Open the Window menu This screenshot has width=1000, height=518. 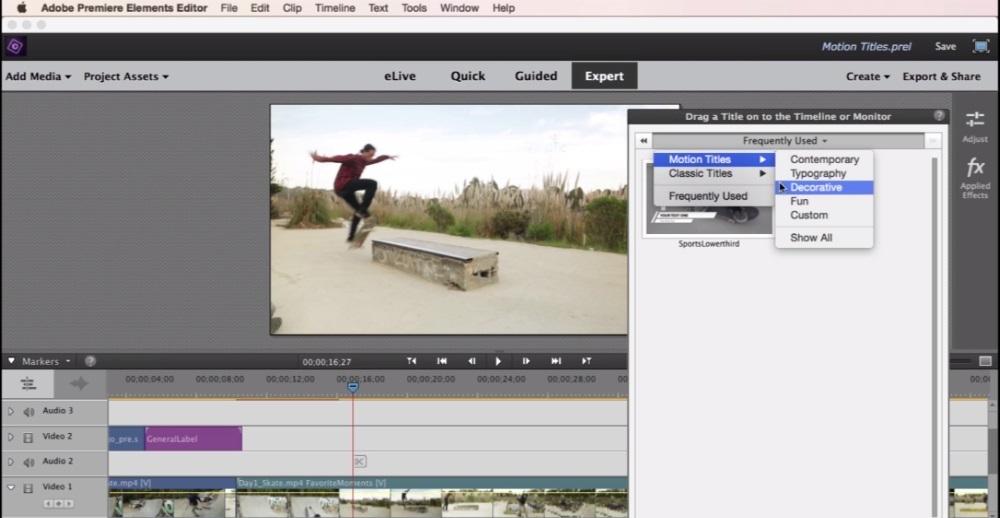point(459,8)
